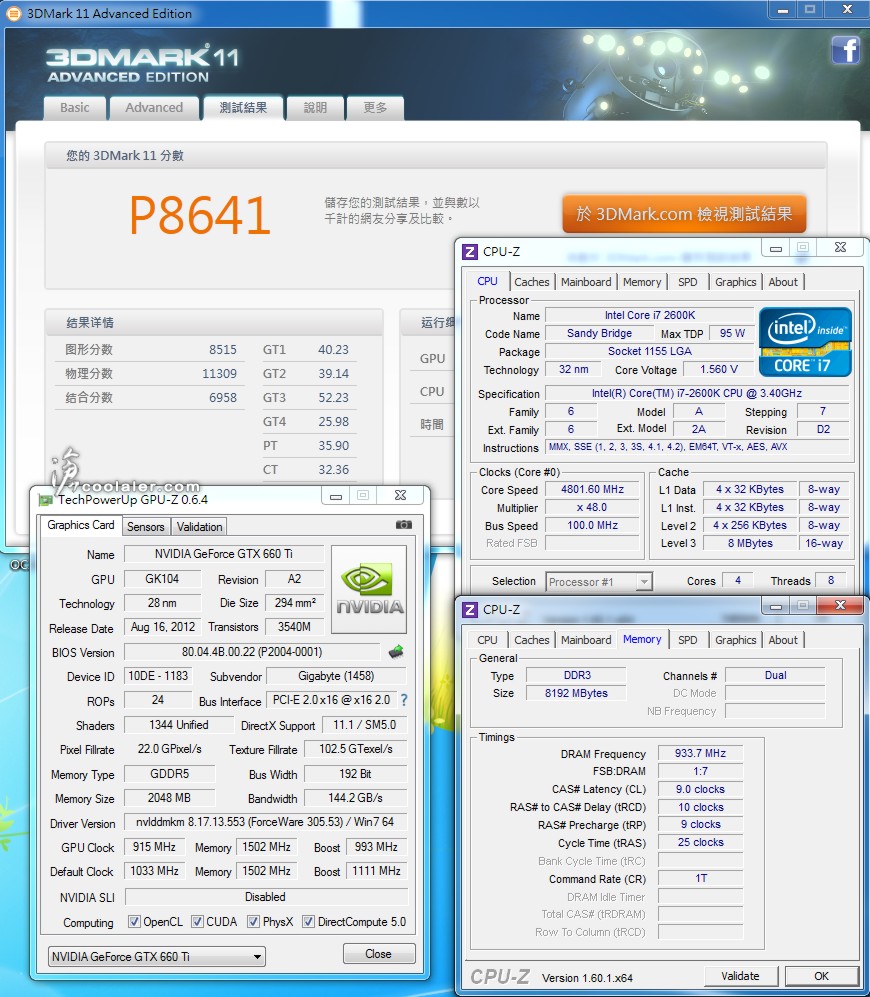The width and height of the screenshot is (870, 997).
Task: Toggle the OpenCL checkbox
Action: tap(134, 921)
